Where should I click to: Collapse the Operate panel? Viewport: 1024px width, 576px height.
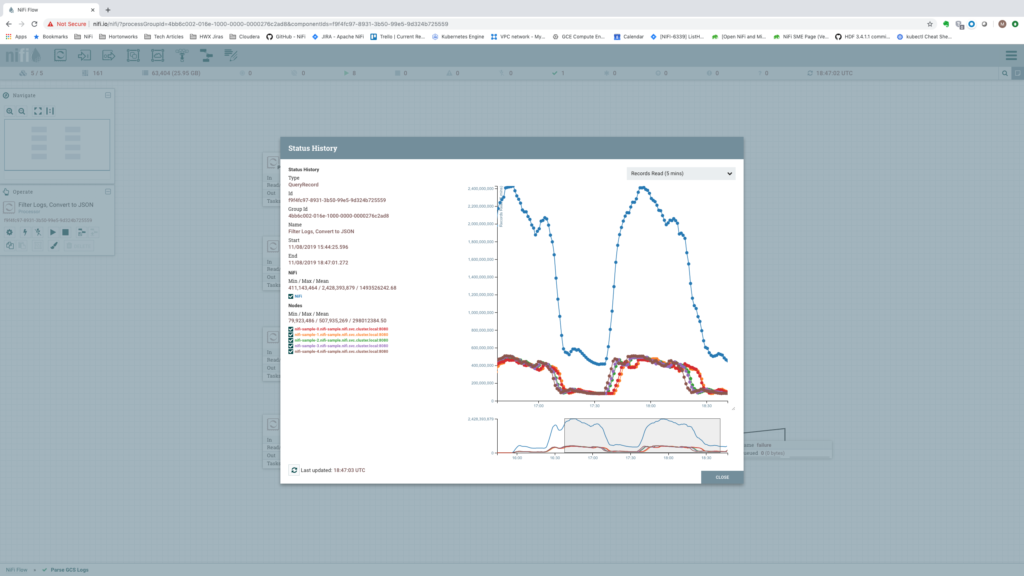click(108, 192)
